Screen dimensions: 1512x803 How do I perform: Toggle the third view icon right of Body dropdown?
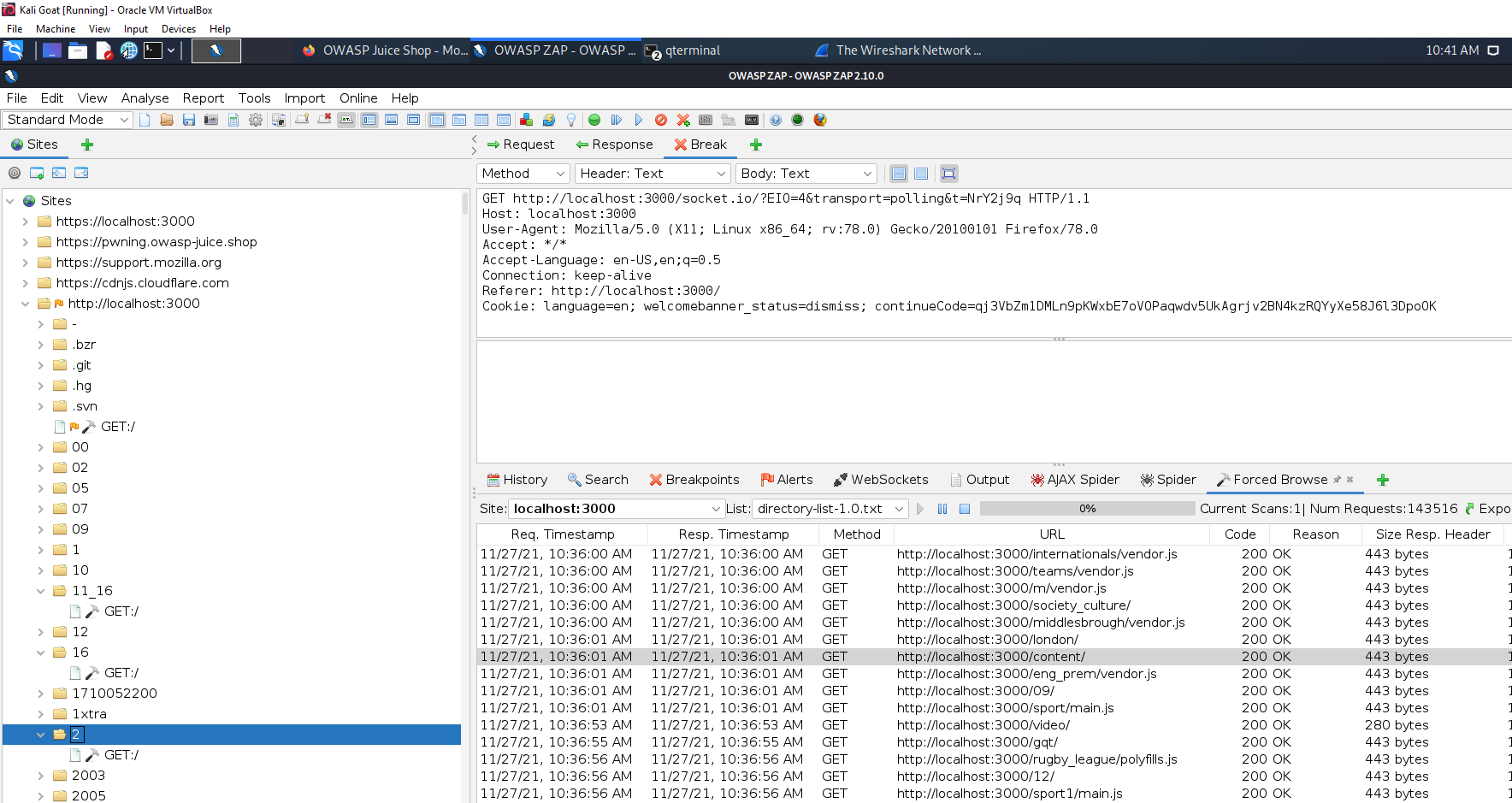point(948,174)
